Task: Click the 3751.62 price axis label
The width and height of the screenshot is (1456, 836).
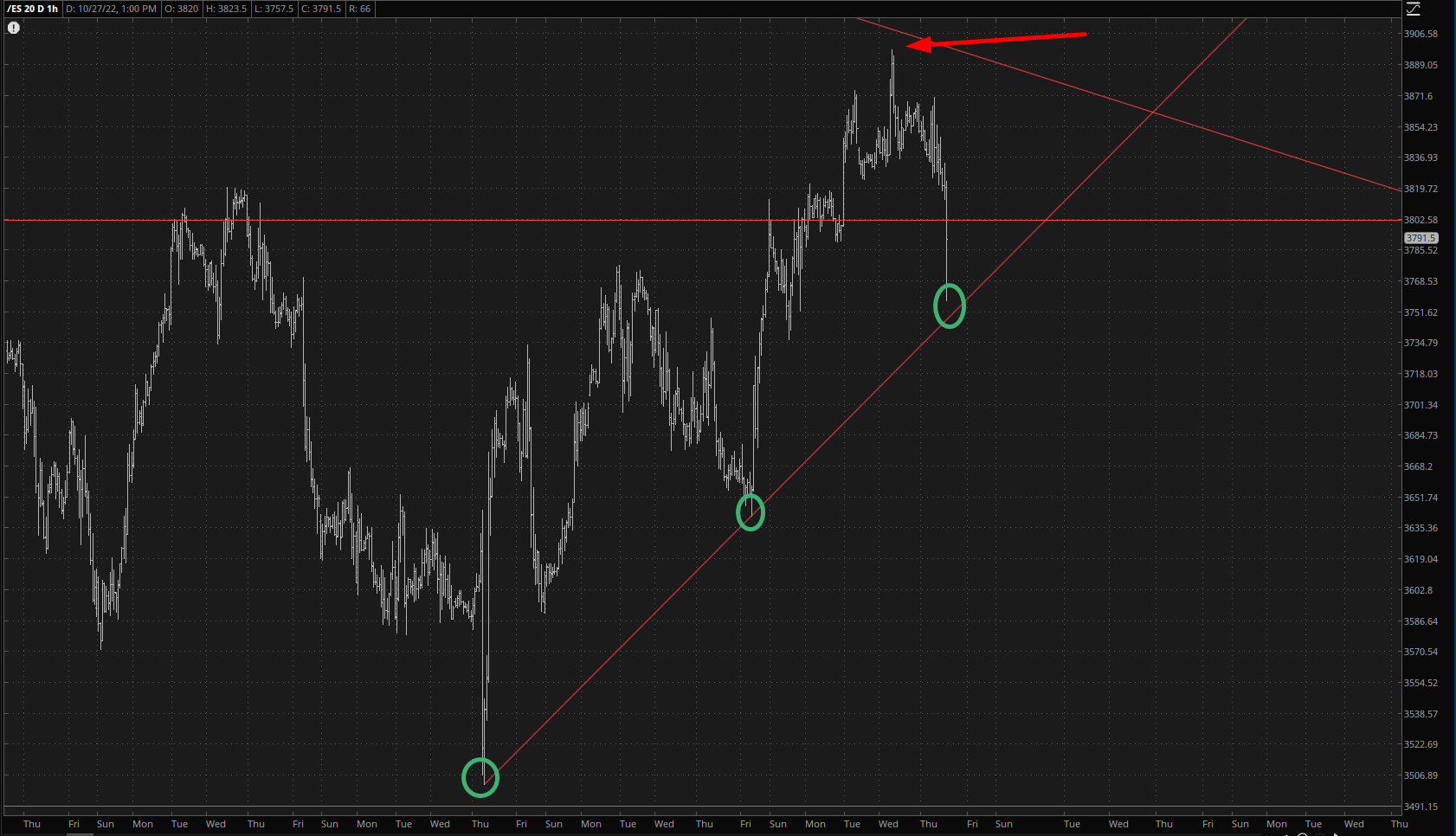Action: click(1421, 312)
